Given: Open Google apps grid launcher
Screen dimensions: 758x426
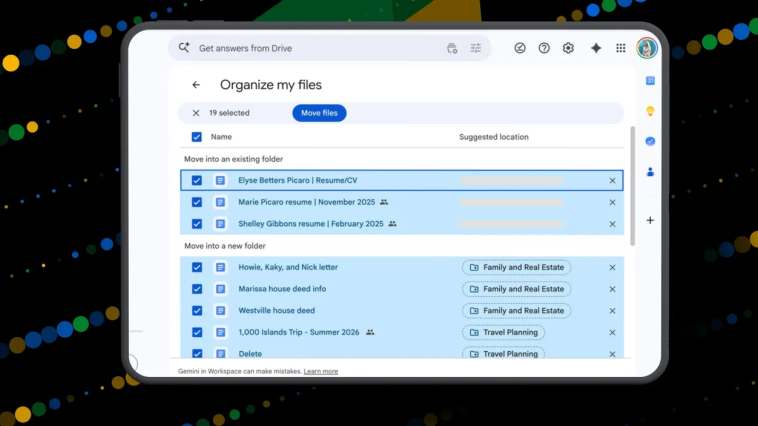Looking at the screenshot, I should (621, 48).
